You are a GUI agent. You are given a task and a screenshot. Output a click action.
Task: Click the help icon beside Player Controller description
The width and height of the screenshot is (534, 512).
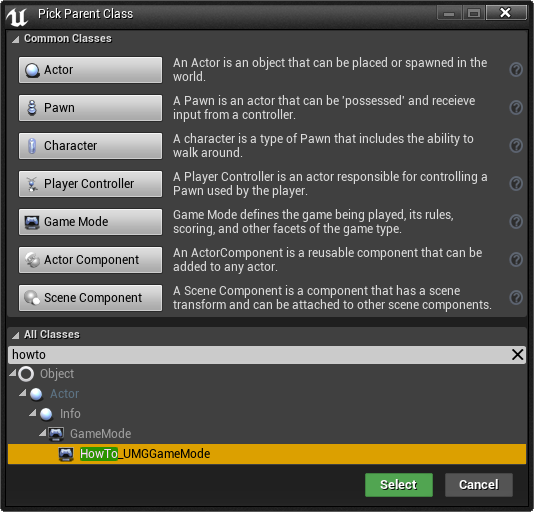click(516, 184)
